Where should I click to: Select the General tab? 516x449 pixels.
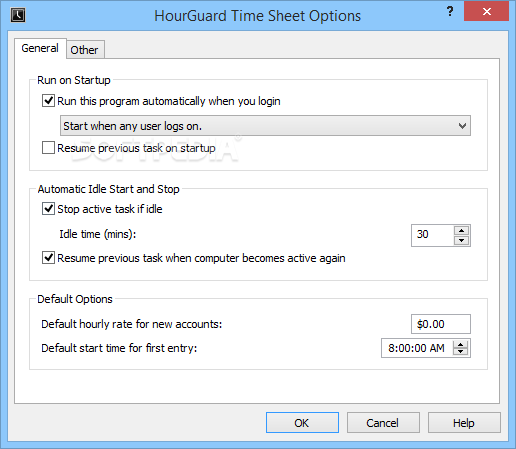click(40, 48)
